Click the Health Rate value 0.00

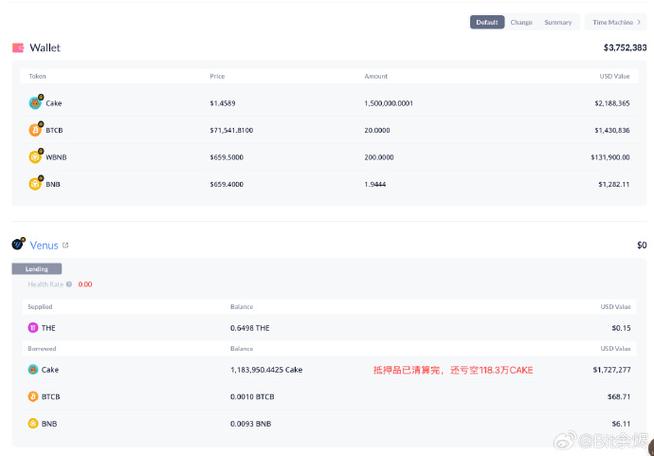tap(85, 284)
